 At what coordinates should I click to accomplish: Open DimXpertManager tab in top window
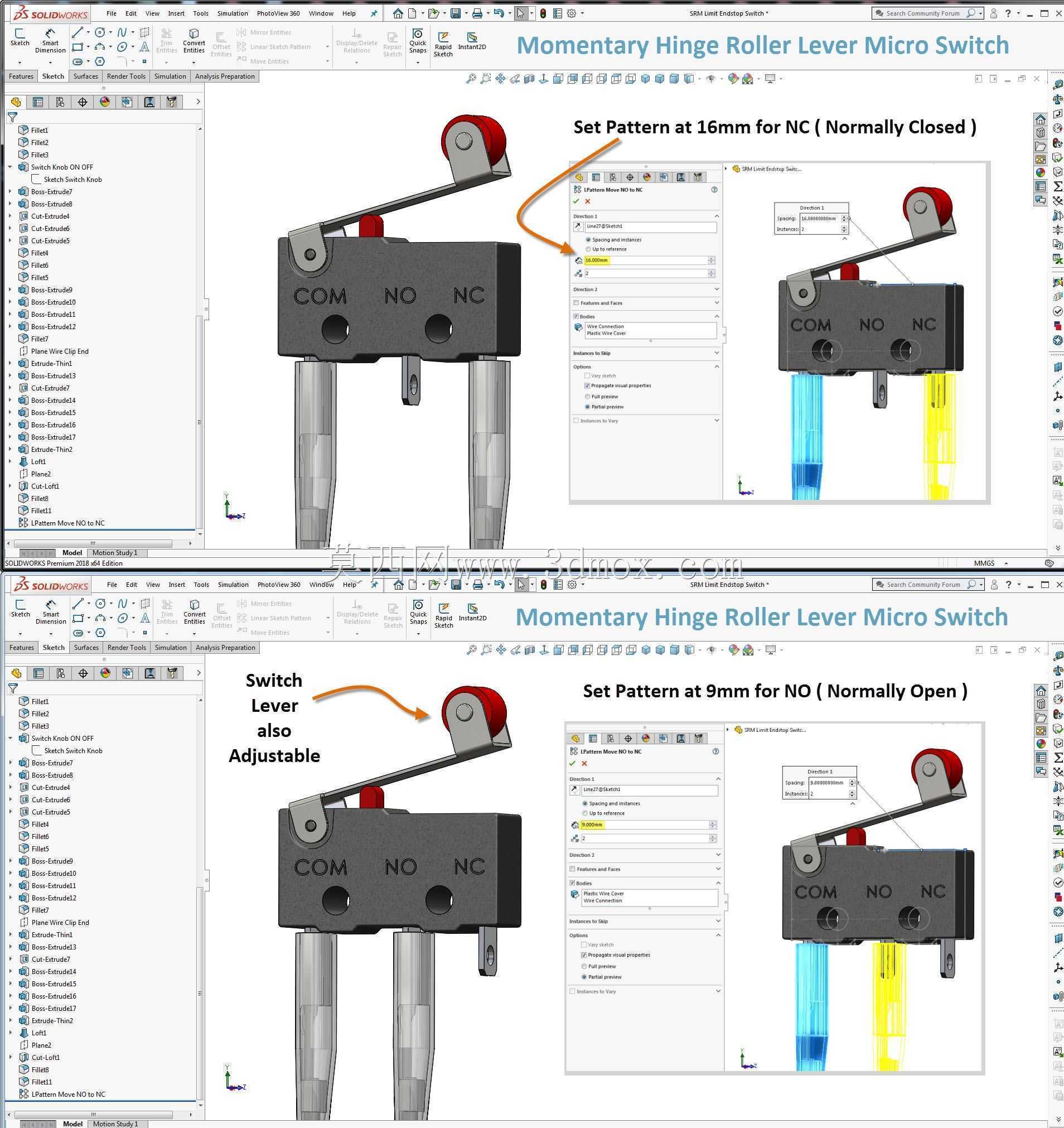point(83,102)
